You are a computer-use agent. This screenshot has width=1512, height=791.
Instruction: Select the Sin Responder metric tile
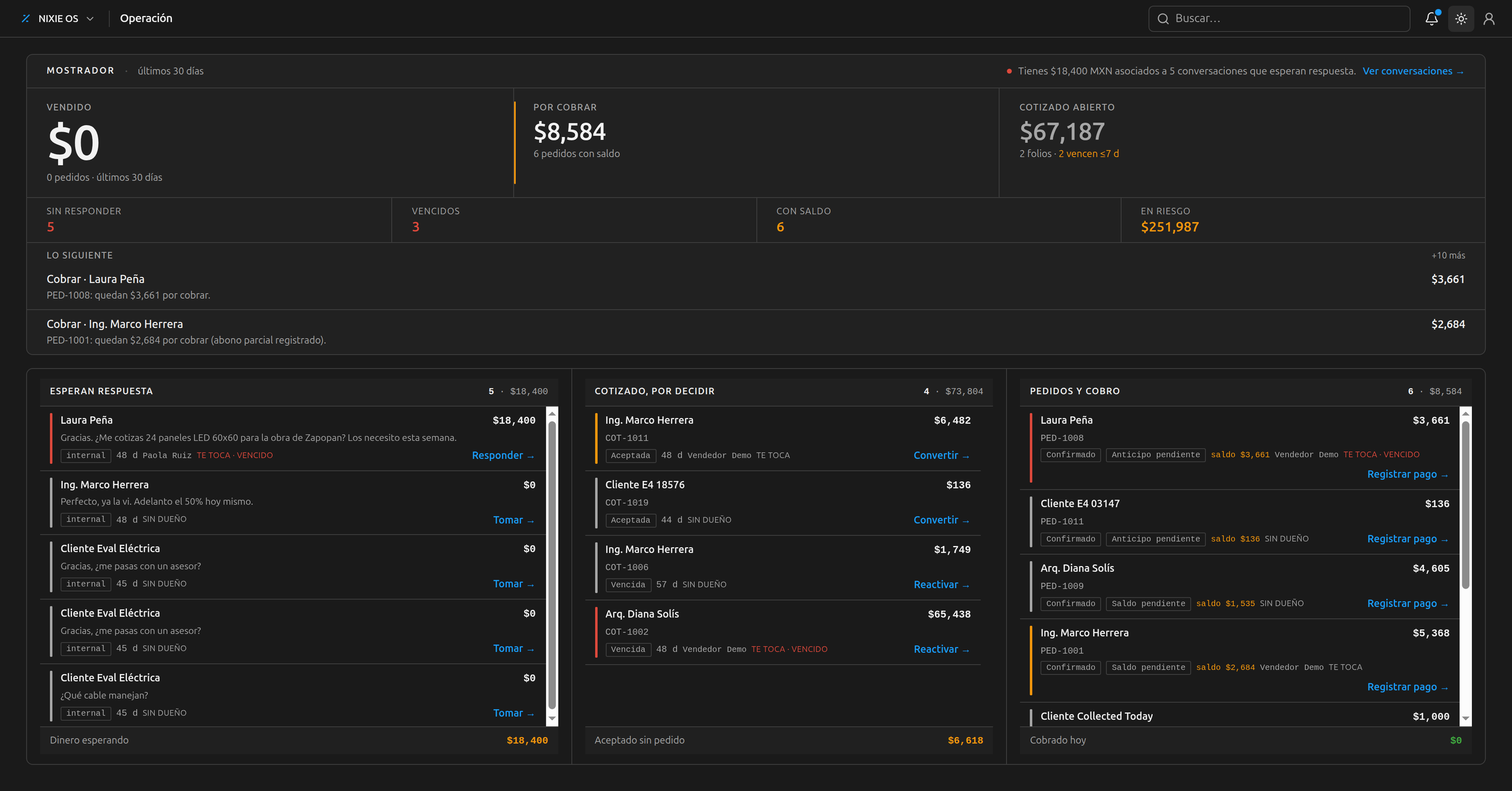209,220
